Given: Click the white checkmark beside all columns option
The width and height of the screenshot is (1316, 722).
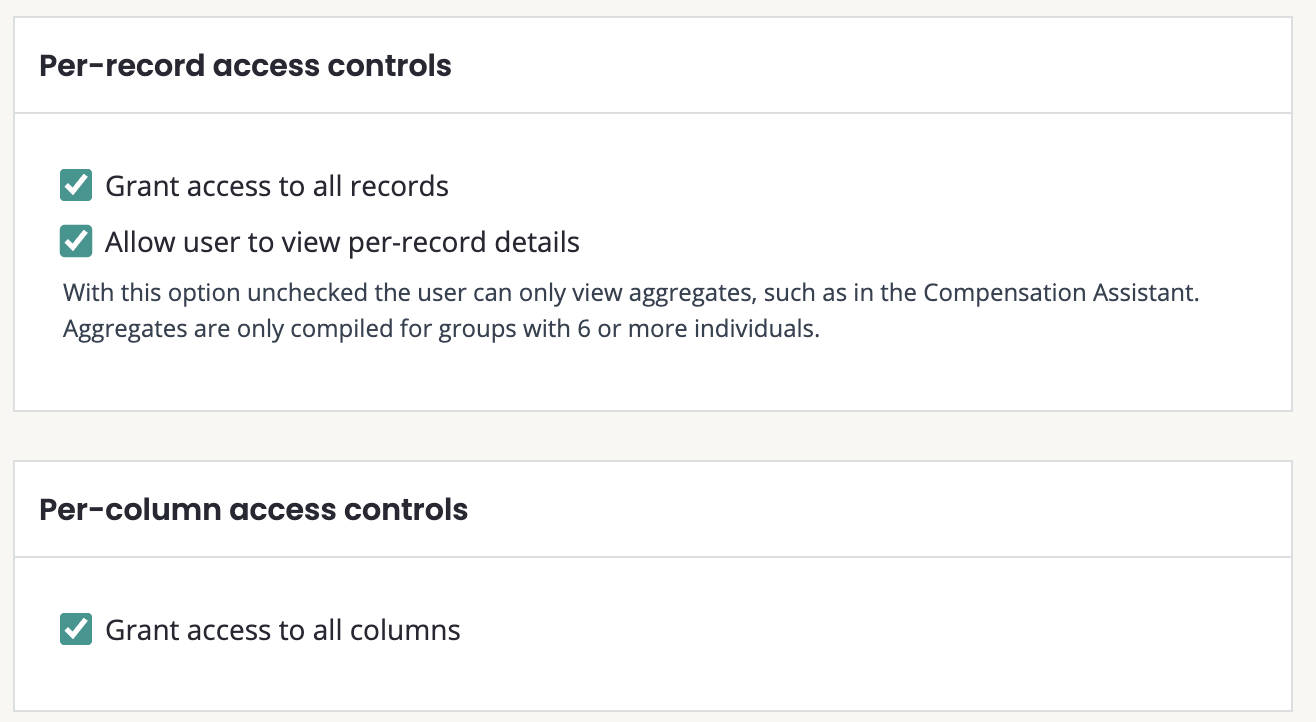Looking at the screenshot, I should point(76,630).
